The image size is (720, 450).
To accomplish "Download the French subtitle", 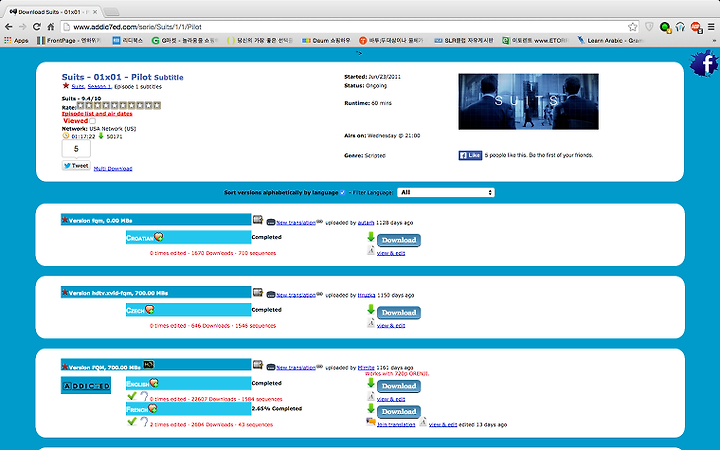I will pos(399,411).
